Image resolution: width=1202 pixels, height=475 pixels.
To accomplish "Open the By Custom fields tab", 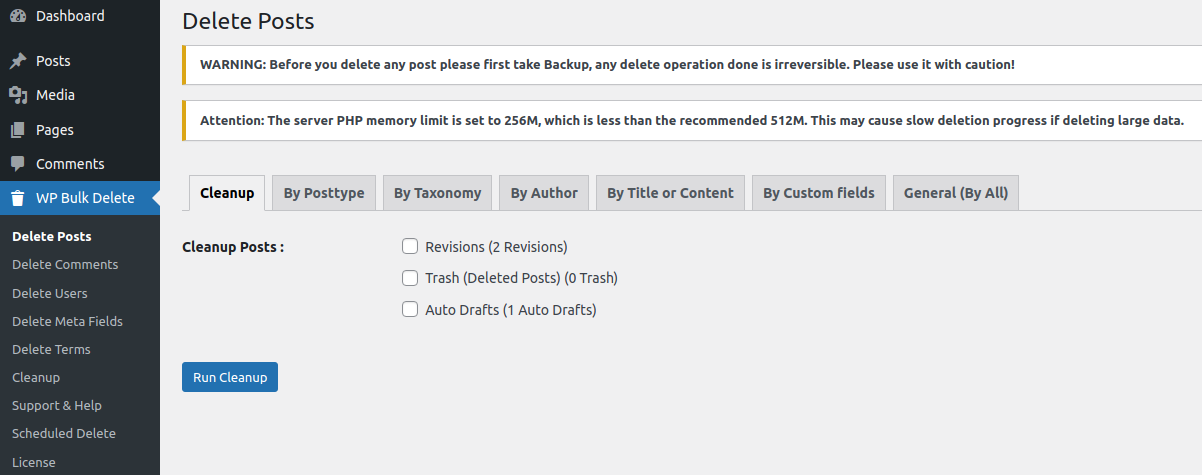I will tap(818, 193).
